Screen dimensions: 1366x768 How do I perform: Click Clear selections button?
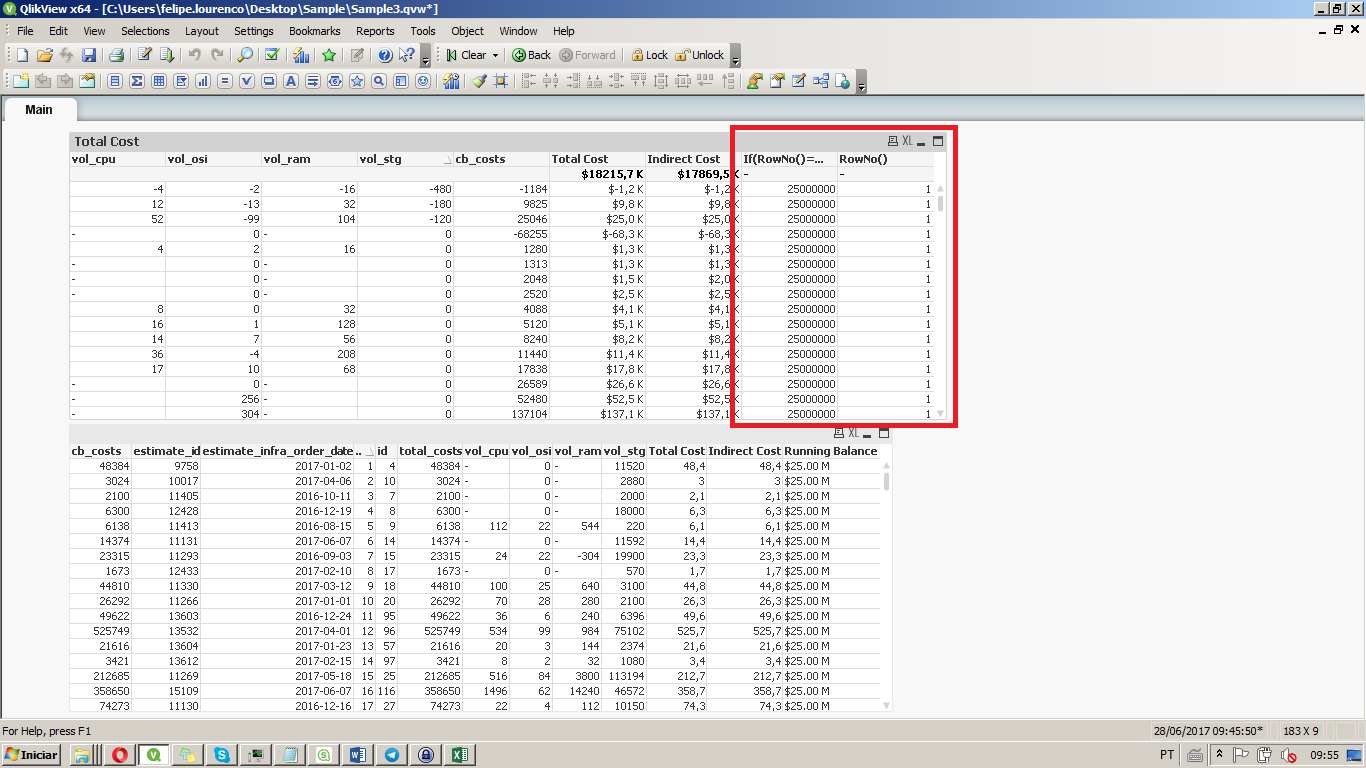coord(466,55)
